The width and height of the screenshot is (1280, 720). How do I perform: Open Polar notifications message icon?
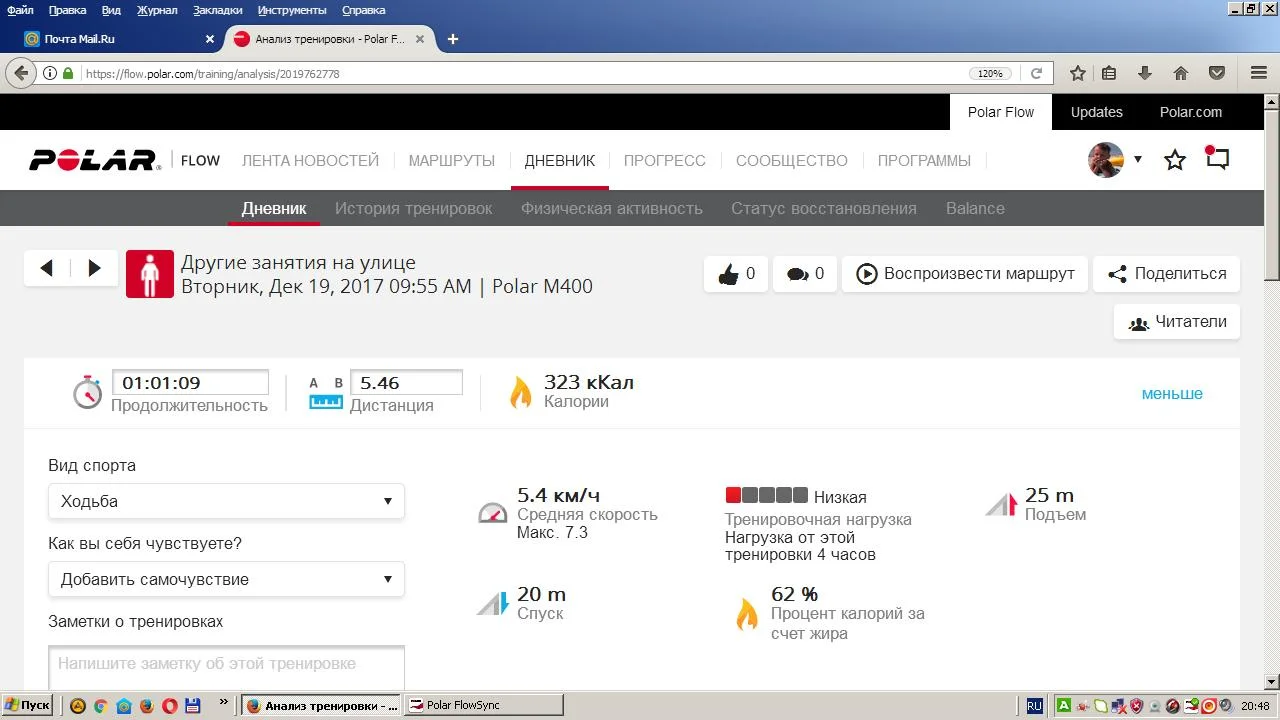(1217, 159)
